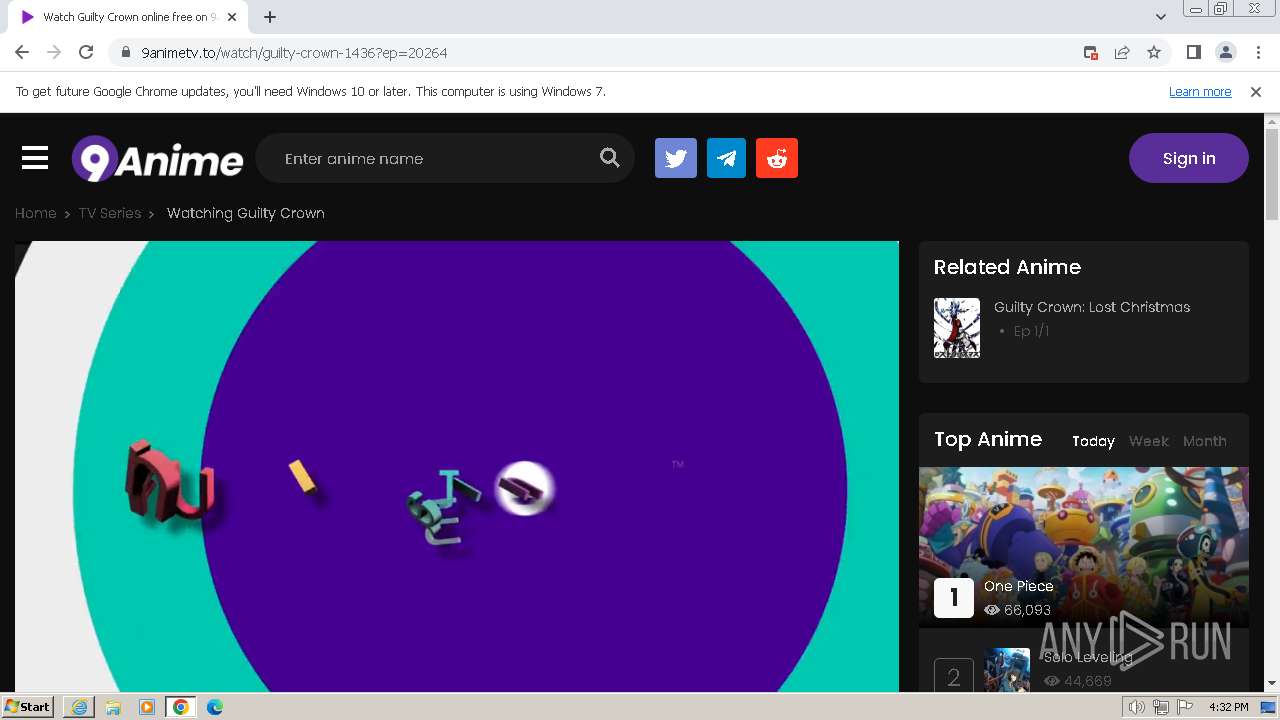Open the TV Series breadcrumb link
Screen dimensions: 1280x720
pyautogui.click(x=110, y=213)
